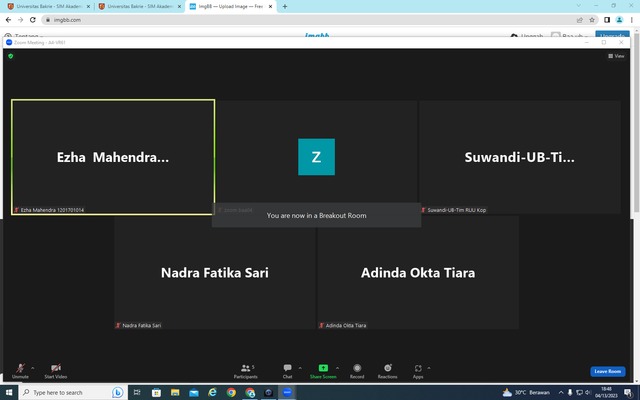Expand chat options arrow next to Chat

pyautogui.click(x=300, y=368)
